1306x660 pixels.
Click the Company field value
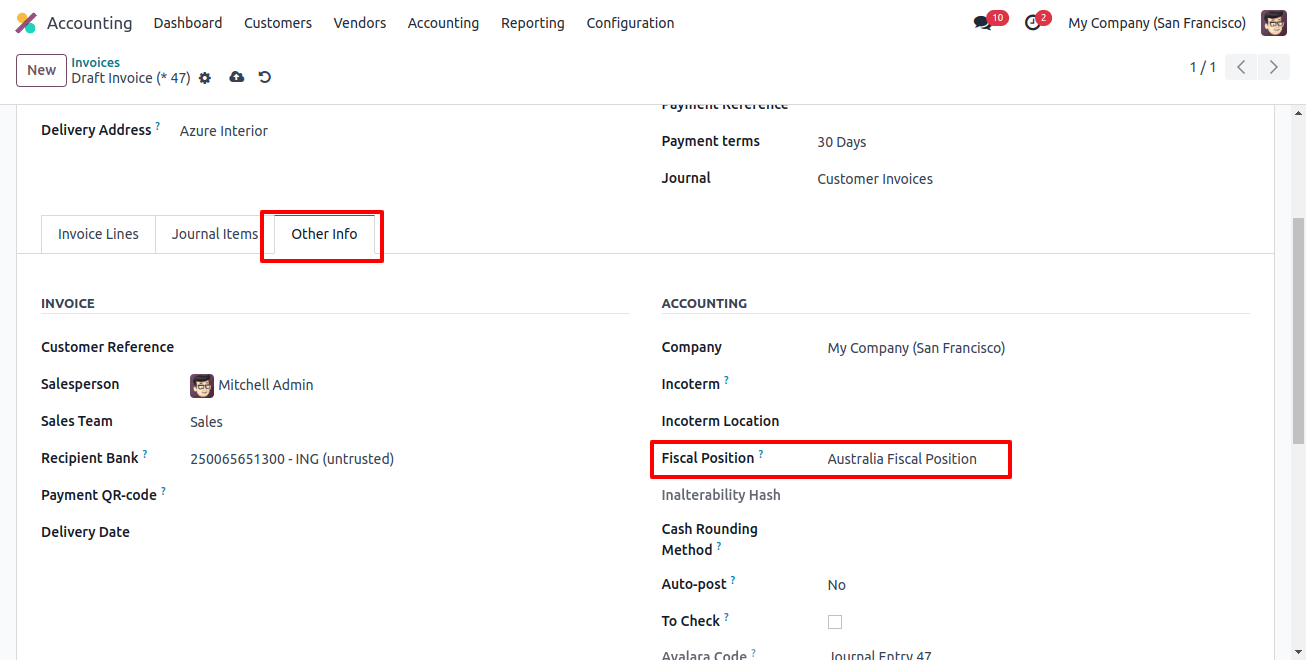point(916,348)
